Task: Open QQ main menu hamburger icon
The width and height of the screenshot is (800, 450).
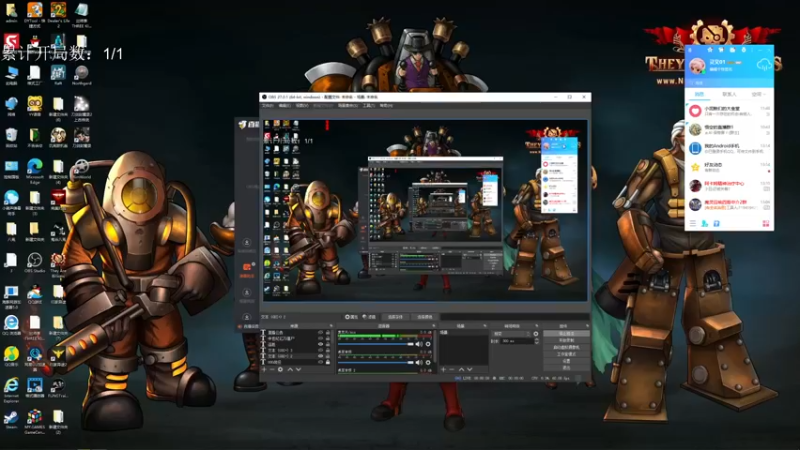Action: 692,223
